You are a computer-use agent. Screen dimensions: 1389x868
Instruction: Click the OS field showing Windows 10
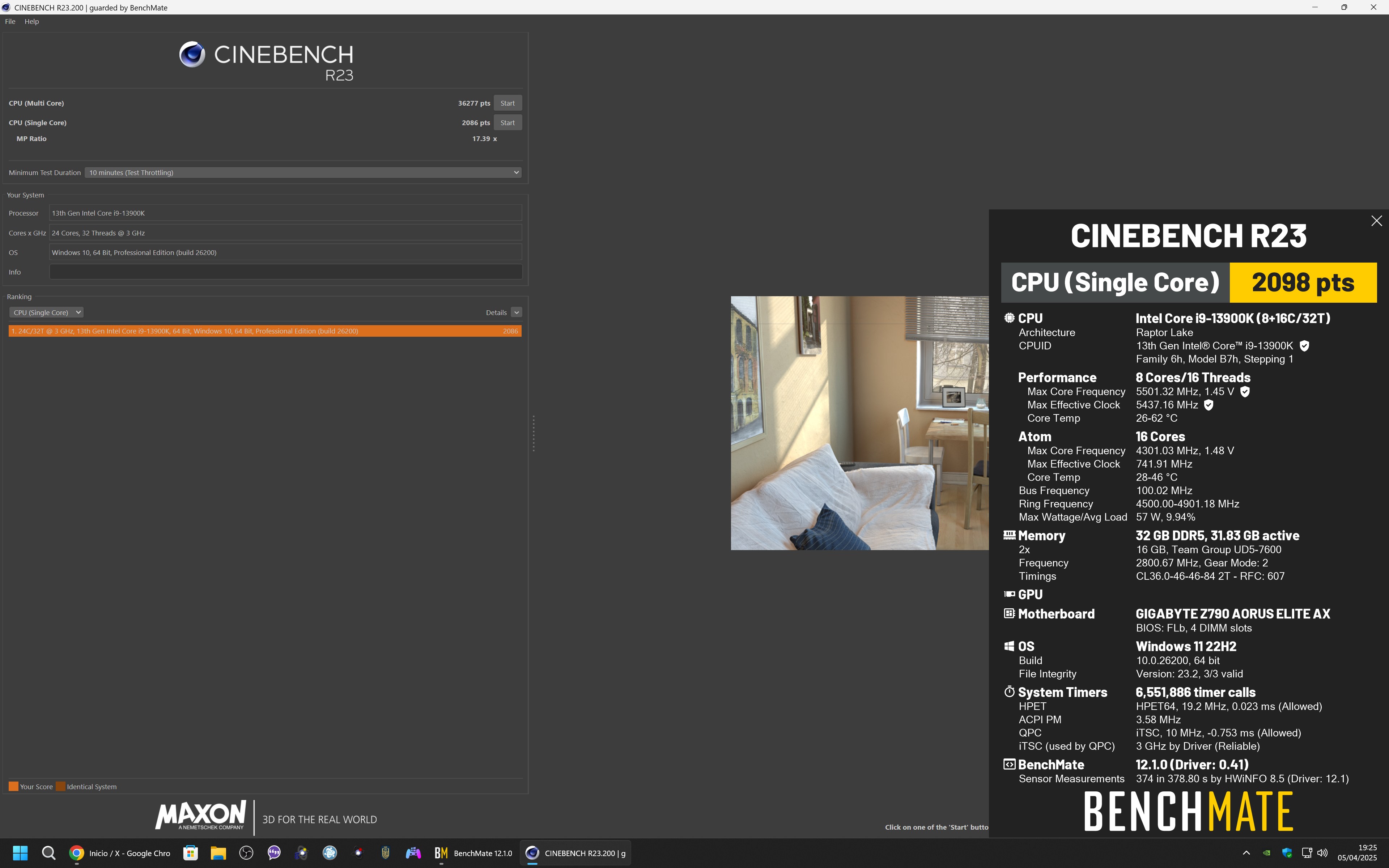point(285,252)
